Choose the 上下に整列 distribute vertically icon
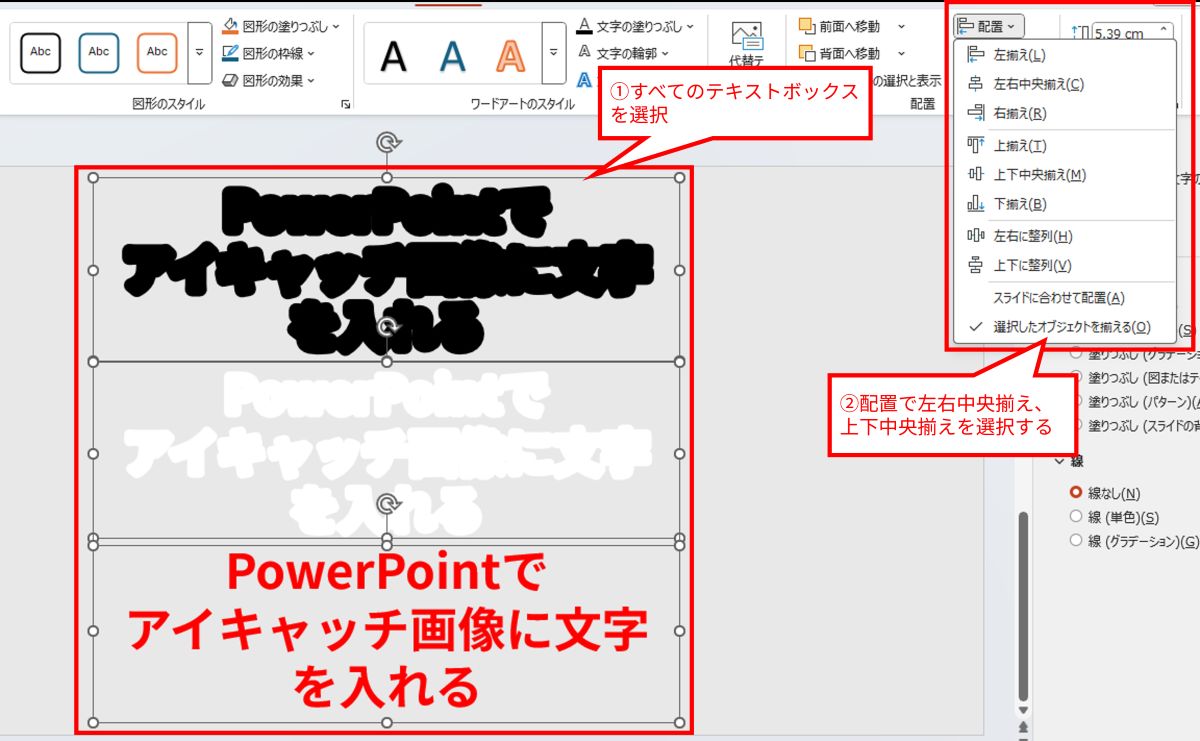The image size is (1200, 741). pos(976,266)
